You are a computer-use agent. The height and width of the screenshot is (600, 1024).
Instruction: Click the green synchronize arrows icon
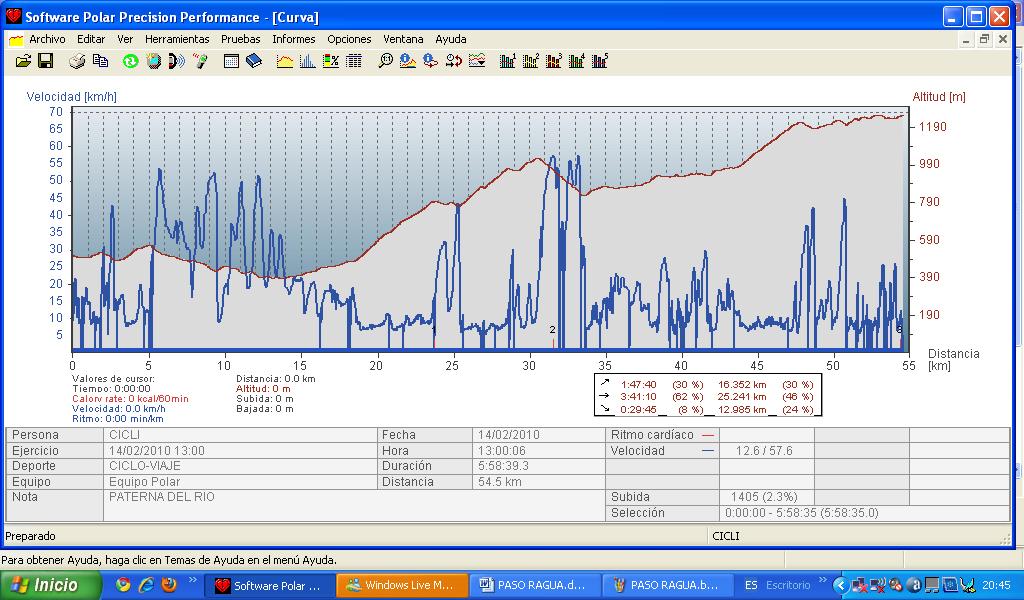click(131, 61)
